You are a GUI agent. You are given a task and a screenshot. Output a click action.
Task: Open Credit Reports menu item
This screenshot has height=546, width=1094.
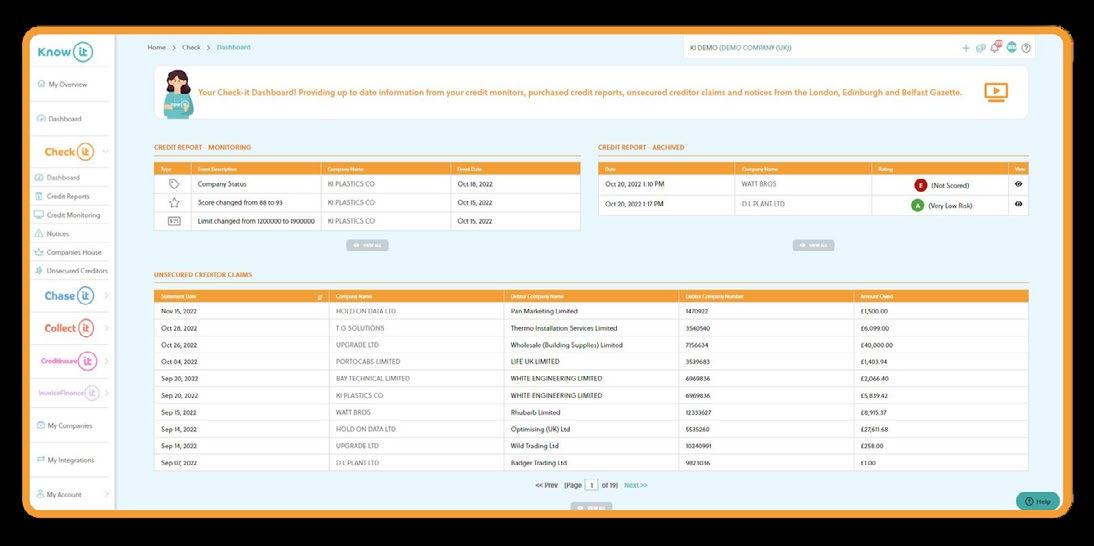68,197
